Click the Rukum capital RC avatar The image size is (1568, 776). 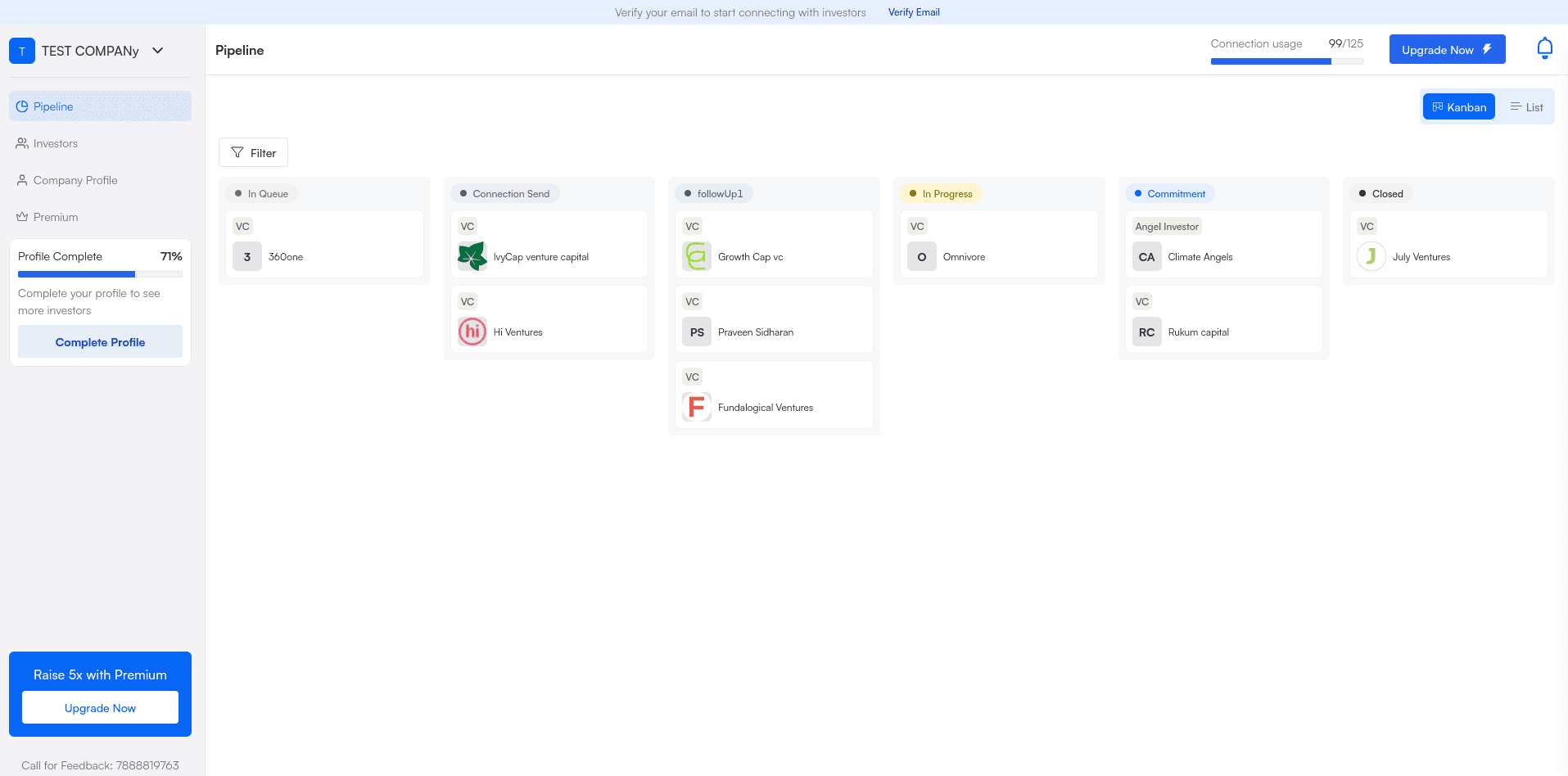point(1146,332)
